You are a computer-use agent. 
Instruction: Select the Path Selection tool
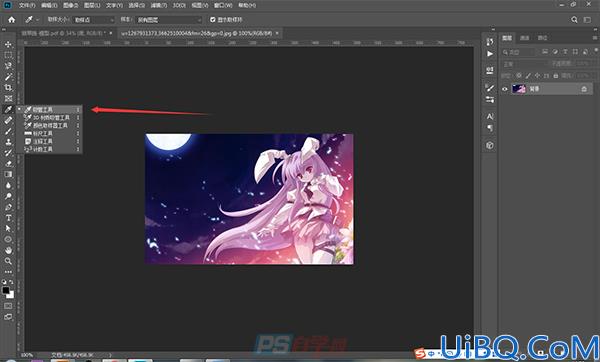coord(8,228)
